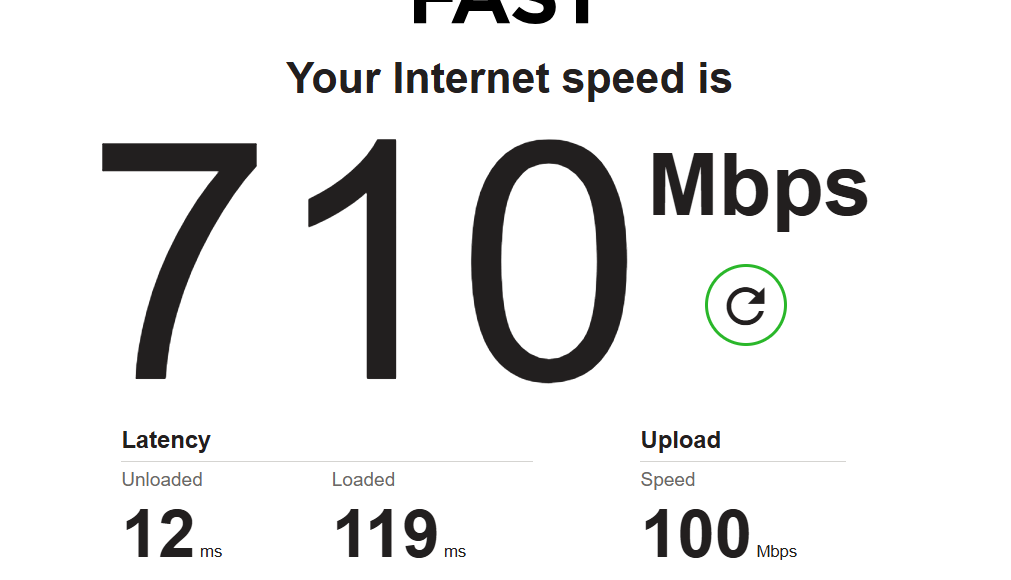Click the large digit 7 of the result

(x=179, y=260)
